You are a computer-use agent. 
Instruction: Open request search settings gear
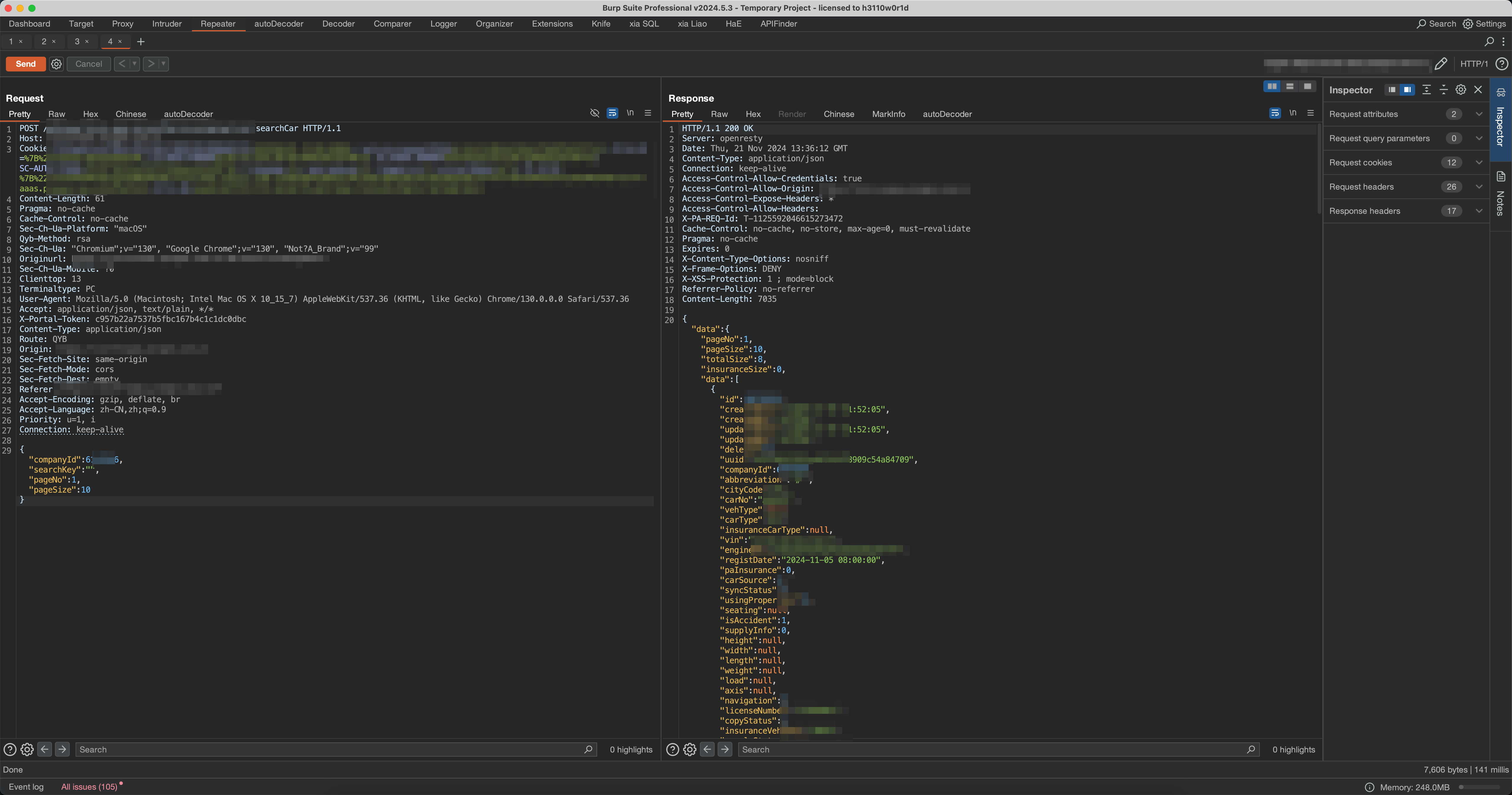coord(27,749)
